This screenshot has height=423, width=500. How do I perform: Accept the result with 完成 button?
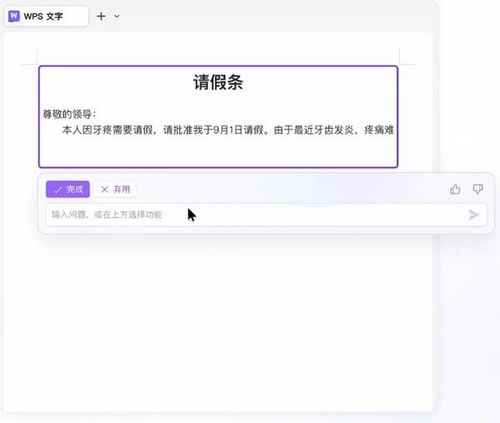tap(68, 189)
